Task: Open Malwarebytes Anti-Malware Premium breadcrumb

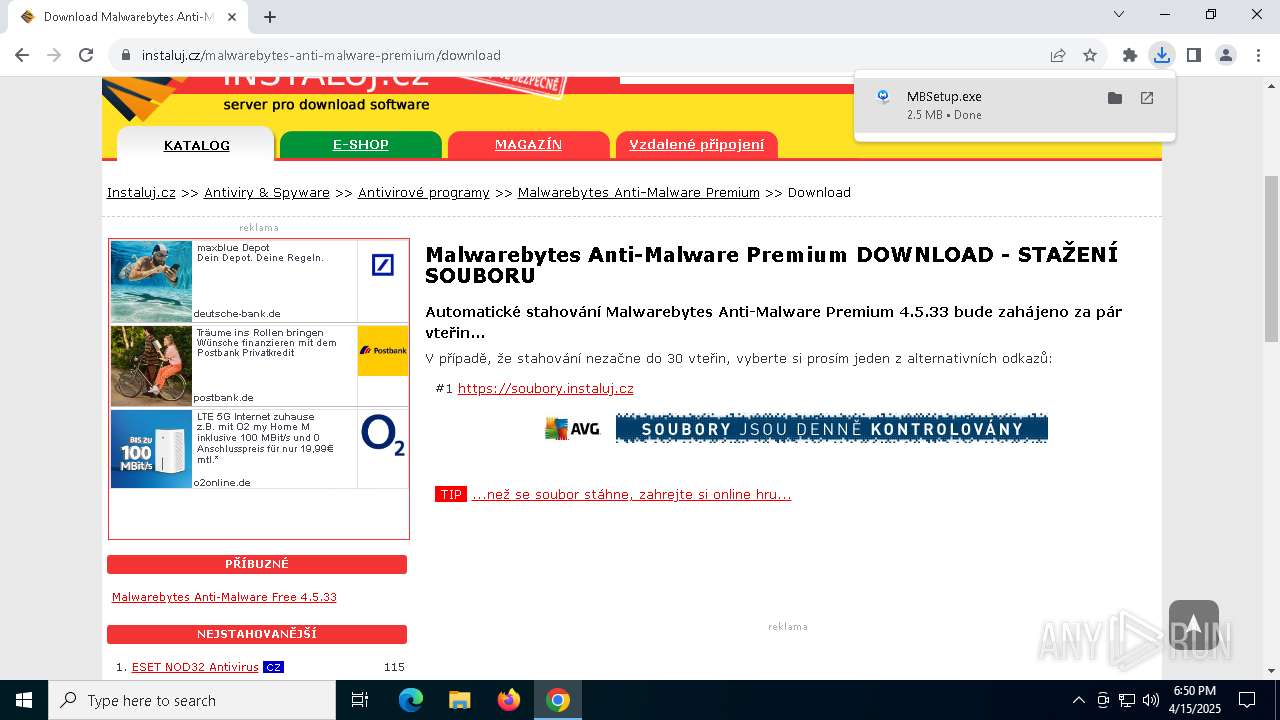Action: point(638,192)
